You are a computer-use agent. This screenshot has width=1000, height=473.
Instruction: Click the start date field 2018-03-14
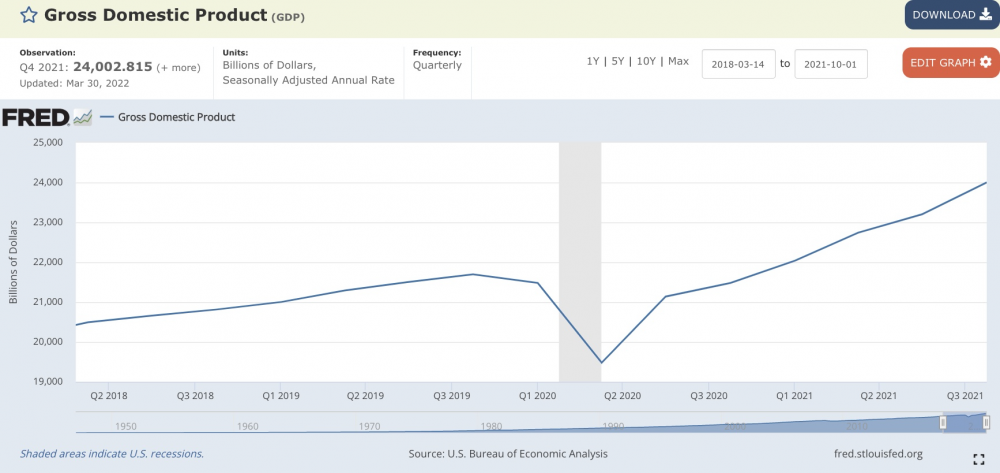[739, 64]
